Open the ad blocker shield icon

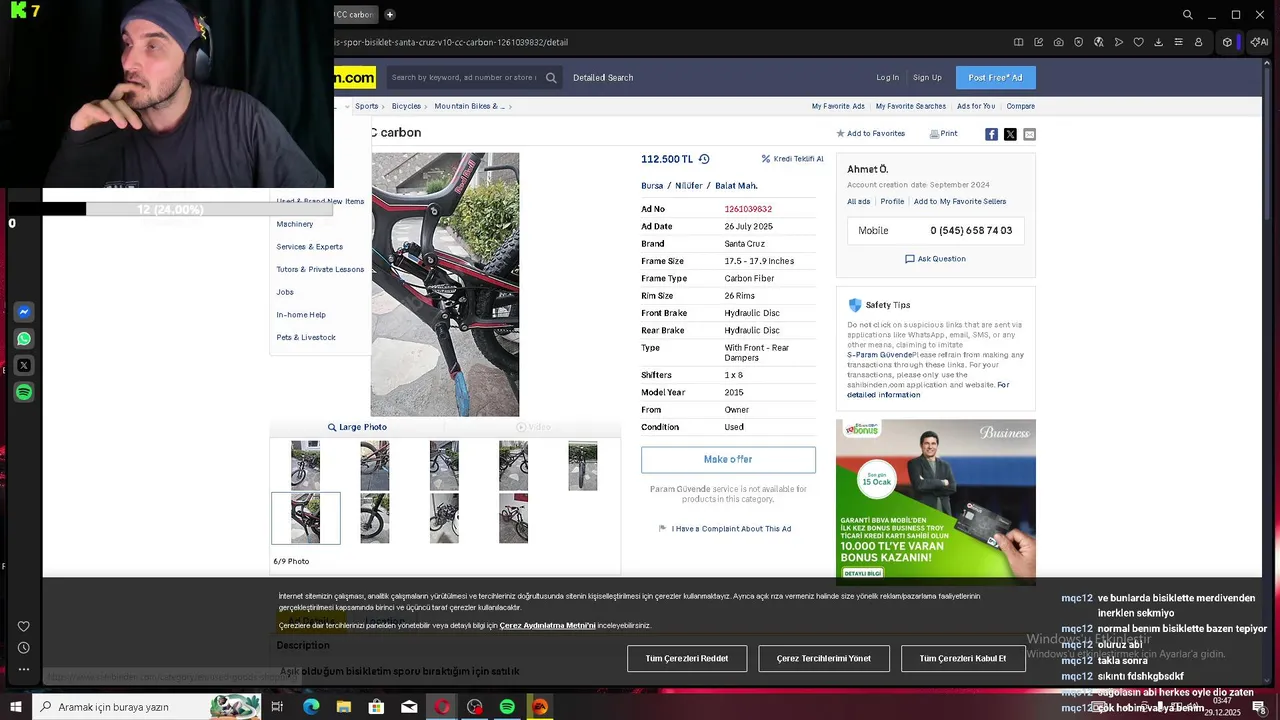pos(1079,42)
